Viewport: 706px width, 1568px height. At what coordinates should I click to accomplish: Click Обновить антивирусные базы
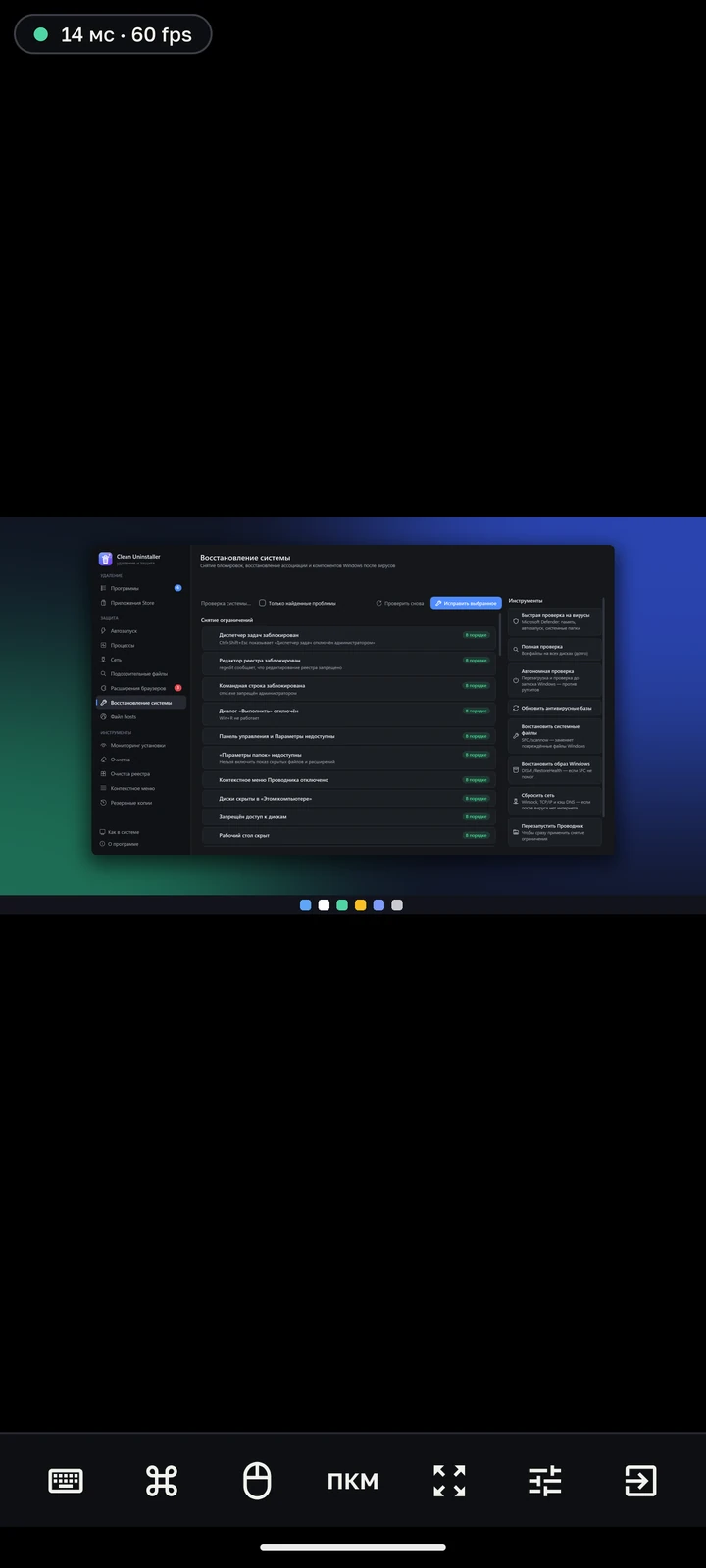pos(554,708)
